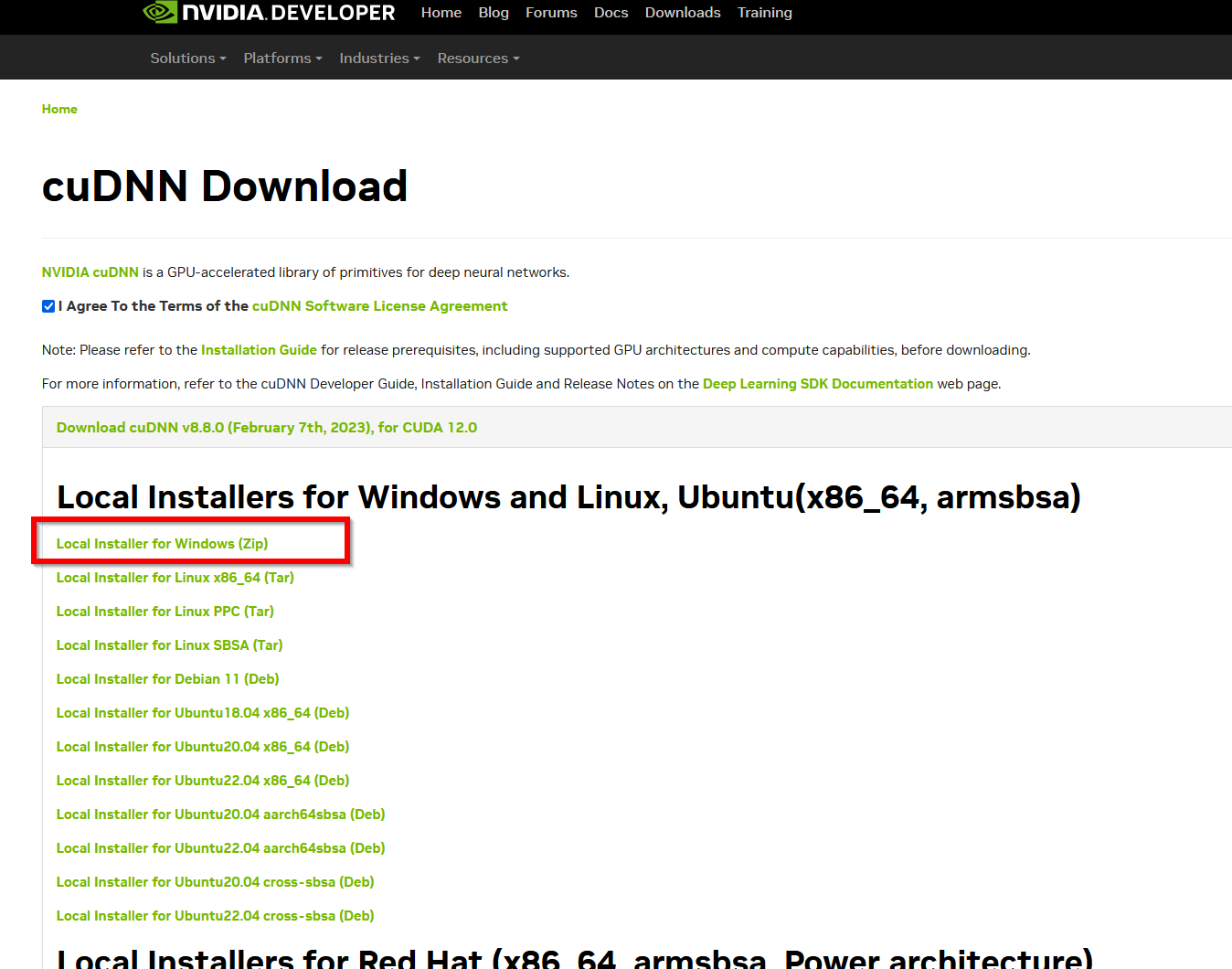Expand the Resources dropdown menu
Image resolution: width=1232 pixels, height=969 pixels.
479,59
